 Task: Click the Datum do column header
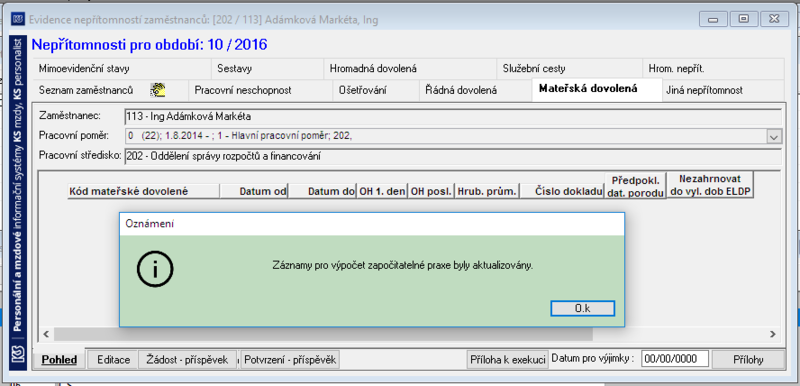pos(322,191)
